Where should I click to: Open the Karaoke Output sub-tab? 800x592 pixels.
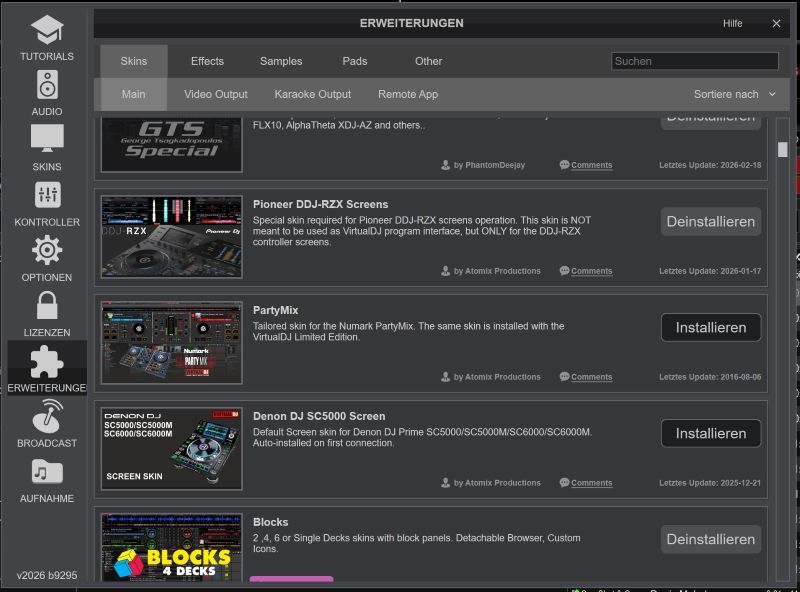(x=312, y=94)
